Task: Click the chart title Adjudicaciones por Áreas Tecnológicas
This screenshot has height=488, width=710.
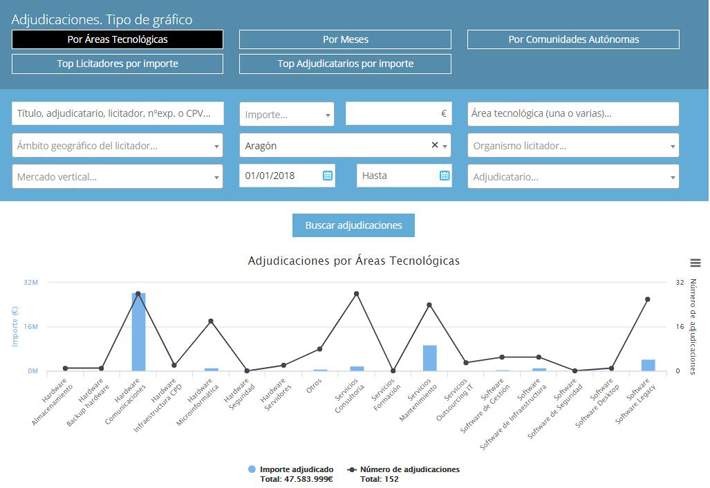Action: click(x=354, y=261)
